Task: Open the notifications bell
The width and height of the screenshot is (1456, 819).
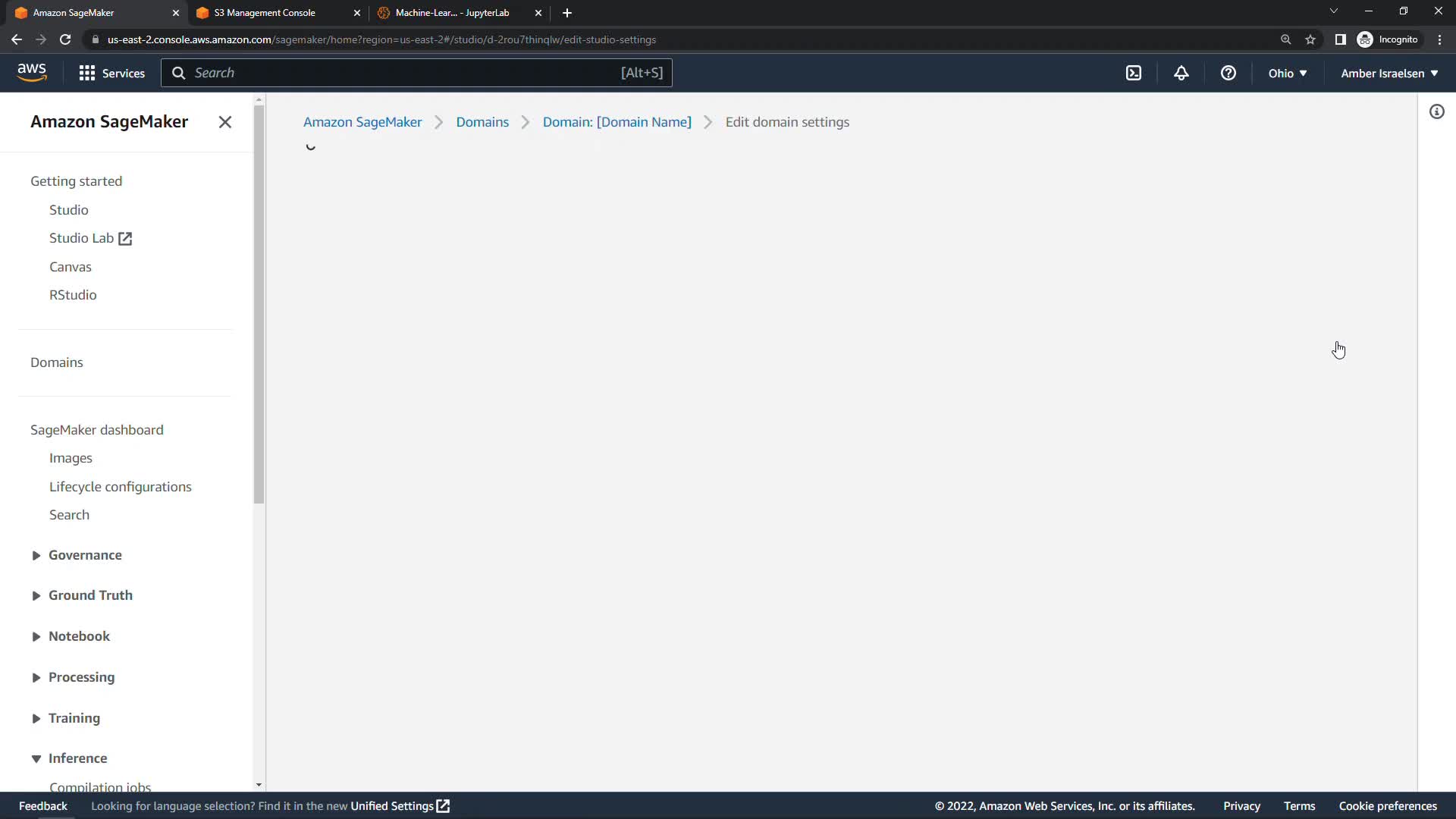Action: pyautogui.click(x=1181, y=73)
